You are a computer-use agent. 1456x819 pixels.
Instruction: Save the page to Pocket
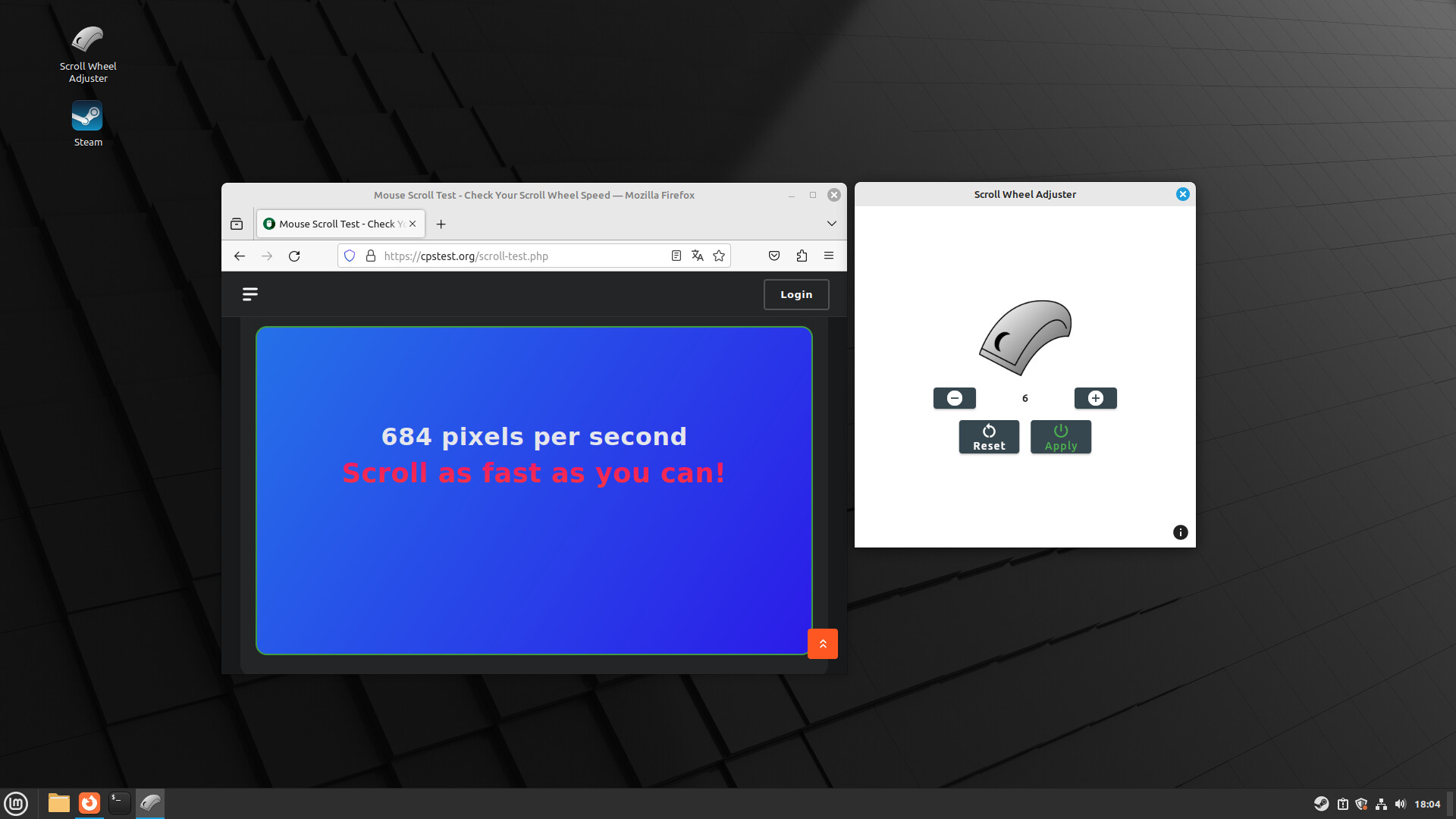point(774,256)
